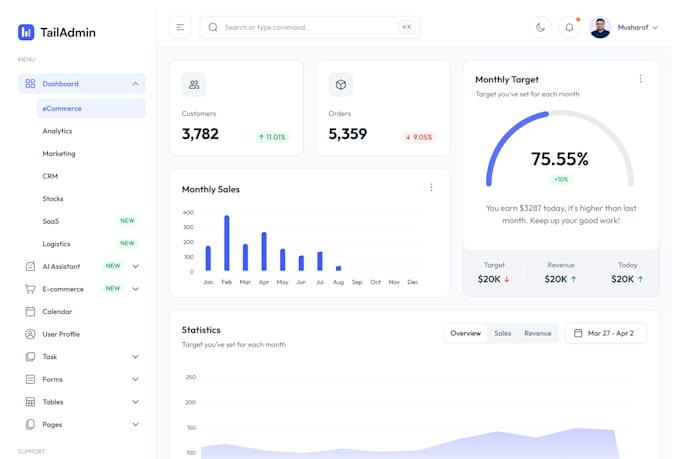Open the Monthly Sales options menu
The width and height of the screenshot is (680, 459).
pyautogui.click(x=431, y=187)
